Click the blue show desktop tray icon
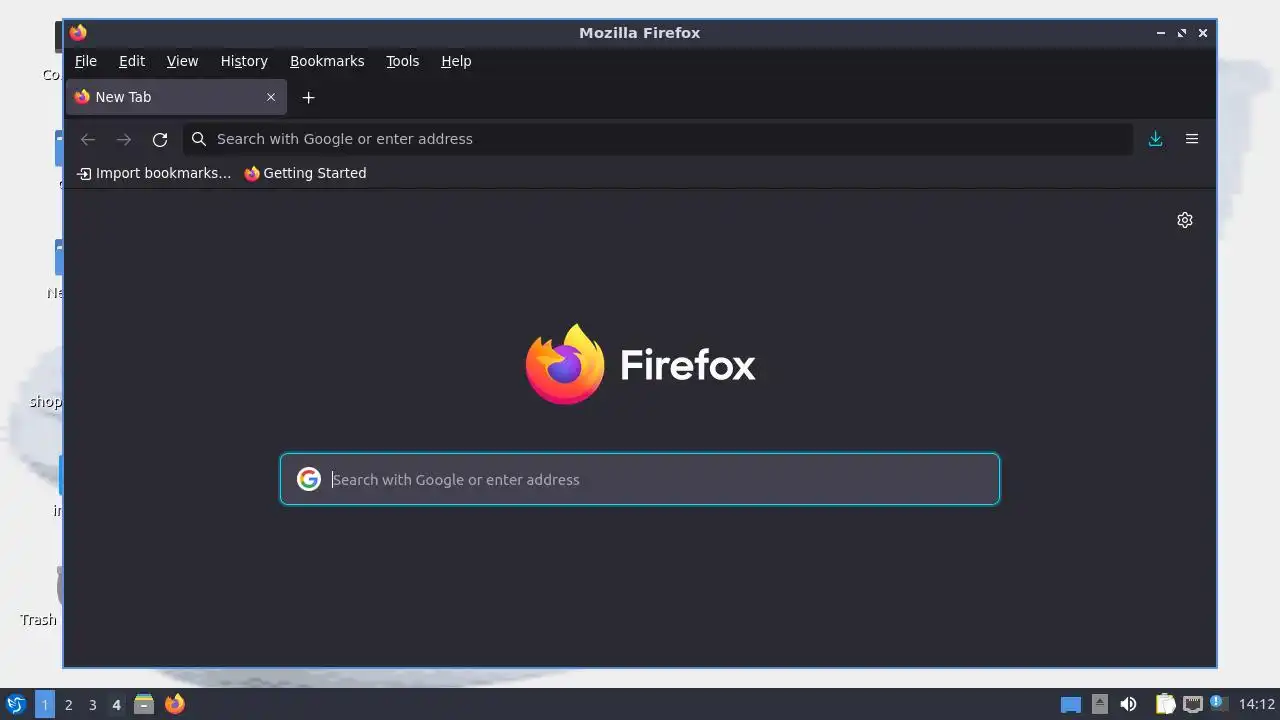 (x=1071, y=704)
